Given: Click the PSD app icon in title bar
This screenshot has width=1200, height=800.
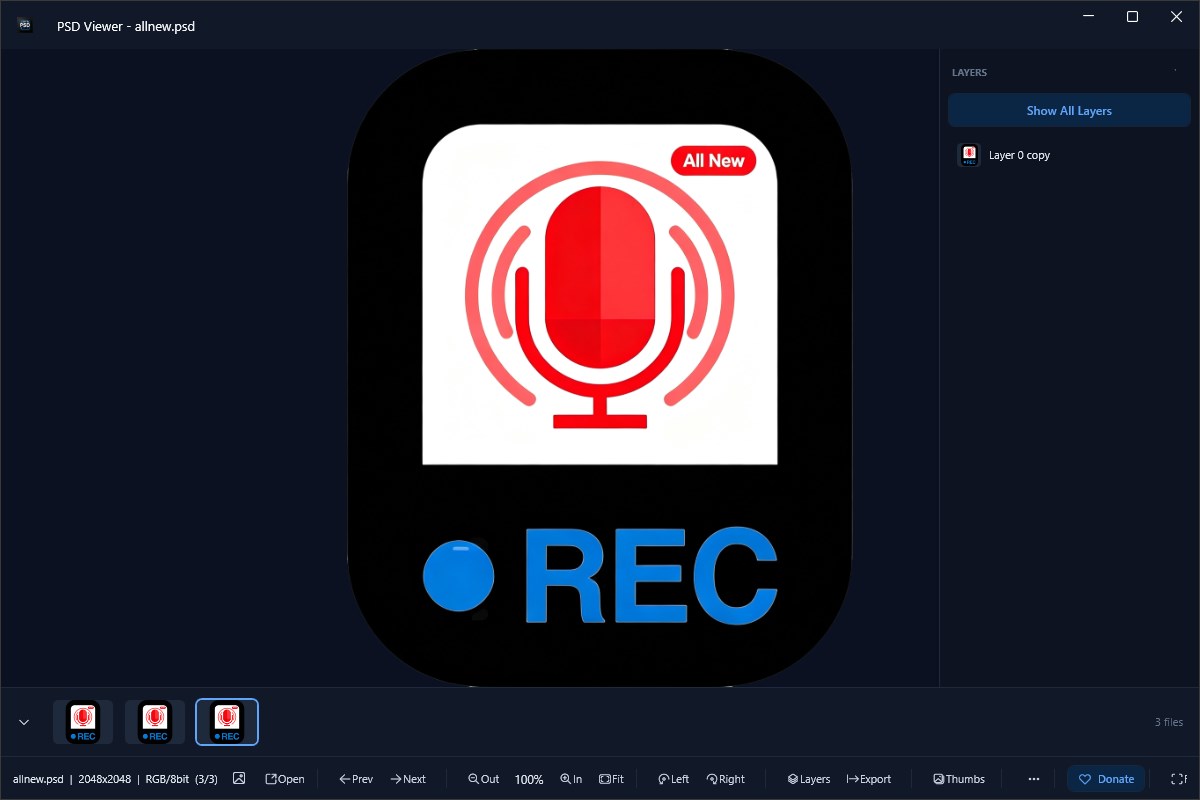Looking at the screenshot, I should point(25,26).
